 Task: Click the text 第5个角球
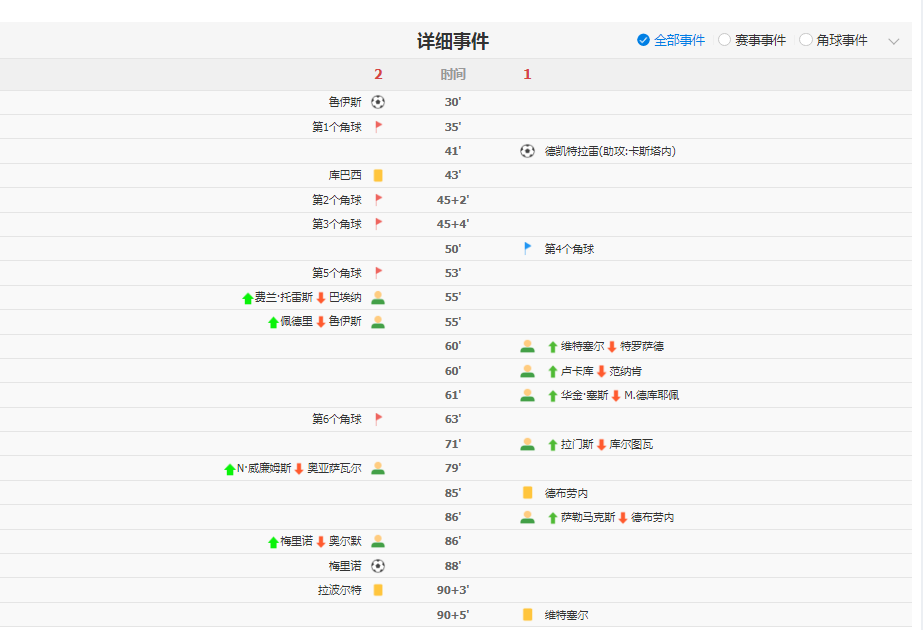tap(337, 273)
